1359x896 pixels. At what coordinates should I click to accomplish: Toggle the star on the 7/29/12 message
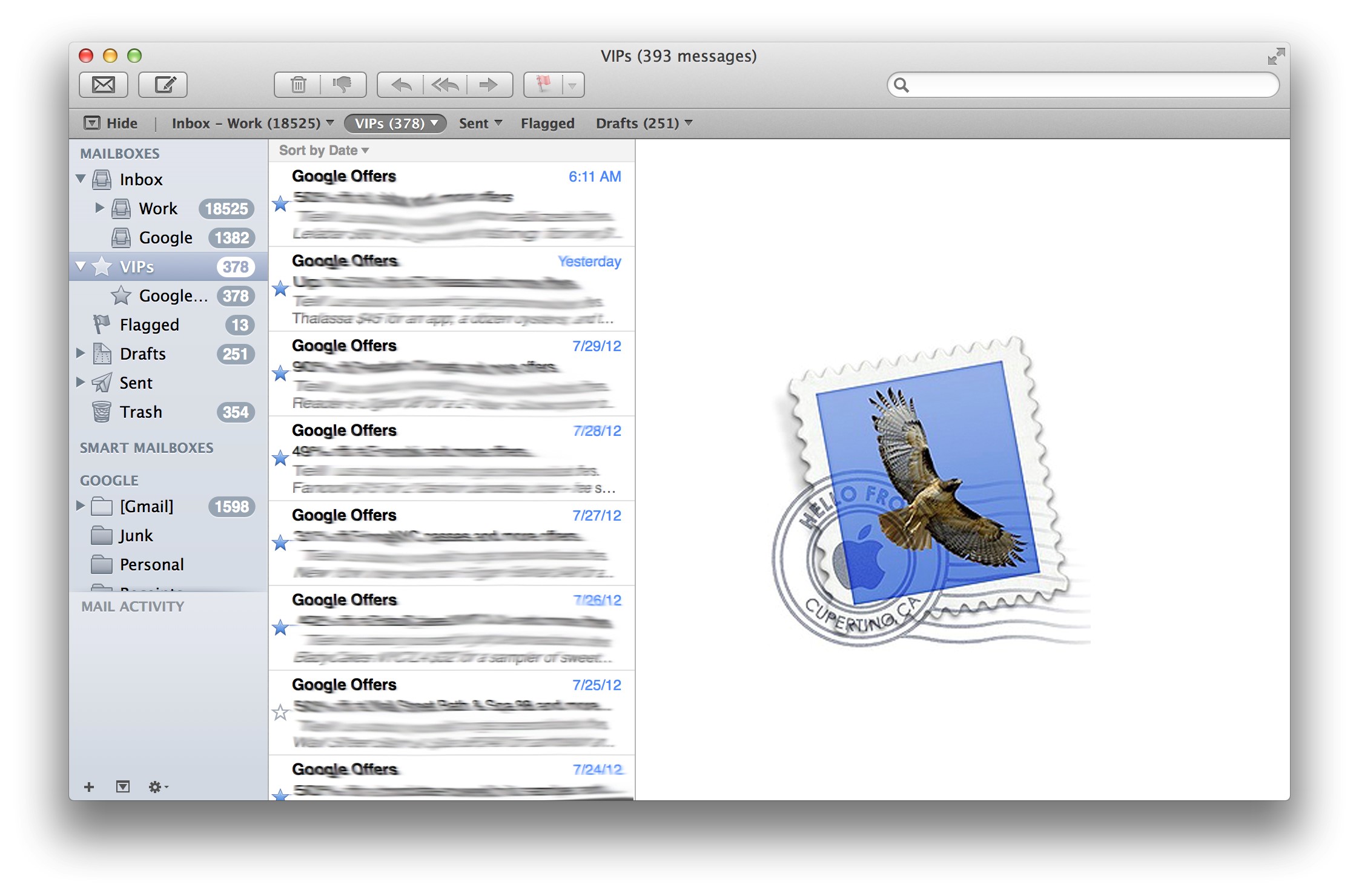(x=281, y=374)
